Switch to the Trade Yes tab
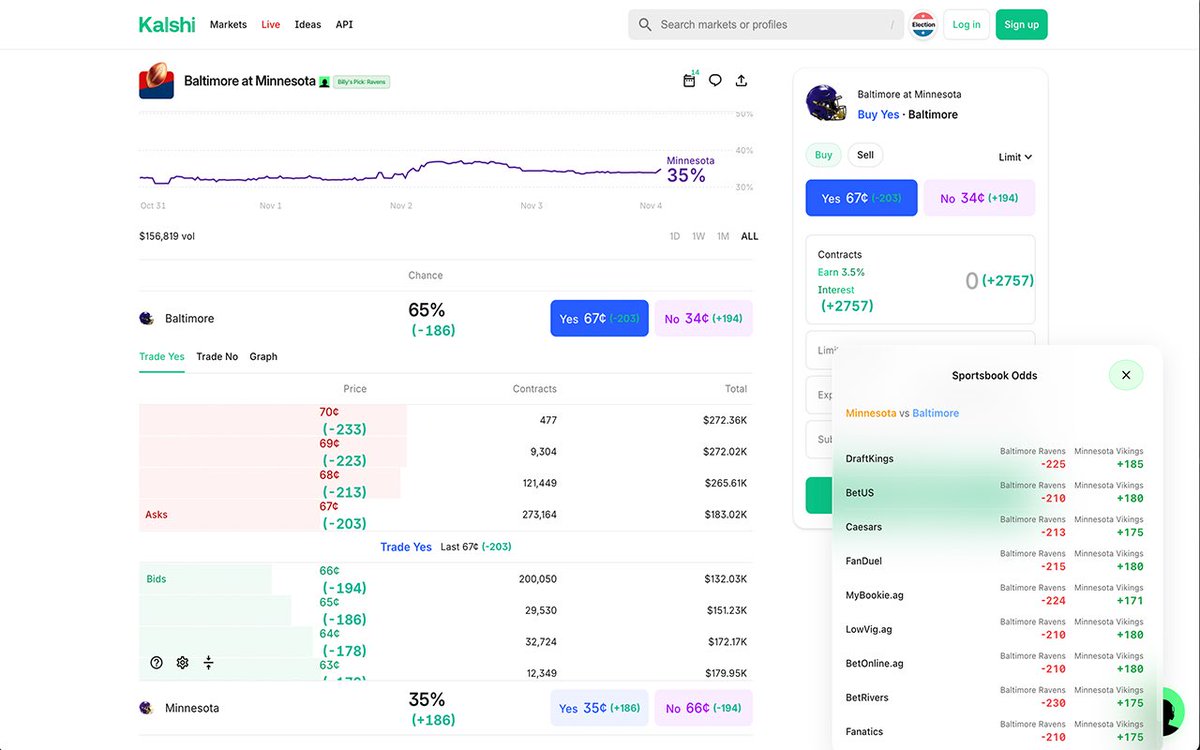Screen dimensions: 1200x750 pos(162,356)
